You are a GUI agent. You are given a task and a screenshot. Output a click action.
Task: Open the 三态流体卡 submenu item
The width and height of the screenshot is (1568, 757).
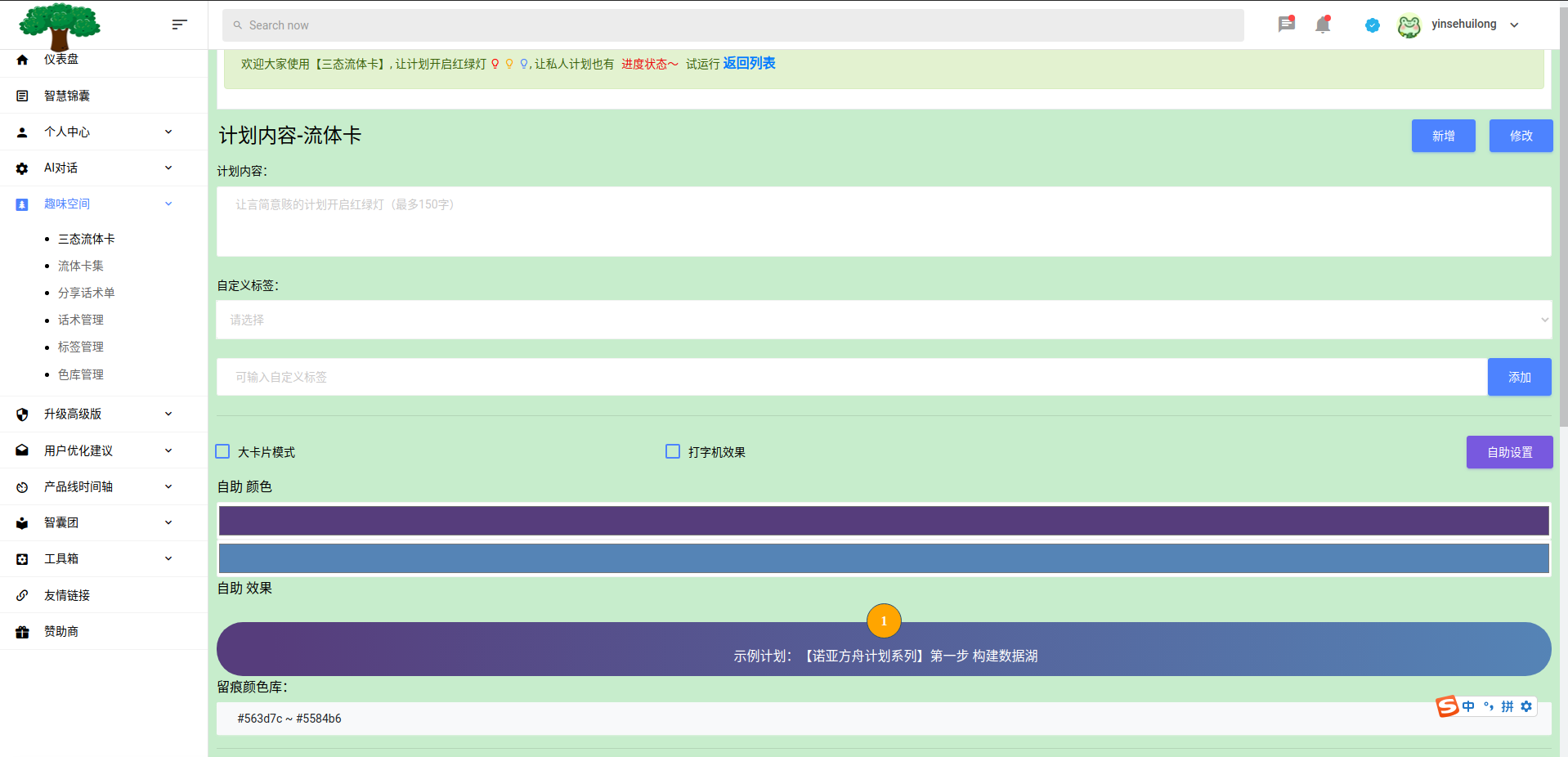tap(87, 239)
